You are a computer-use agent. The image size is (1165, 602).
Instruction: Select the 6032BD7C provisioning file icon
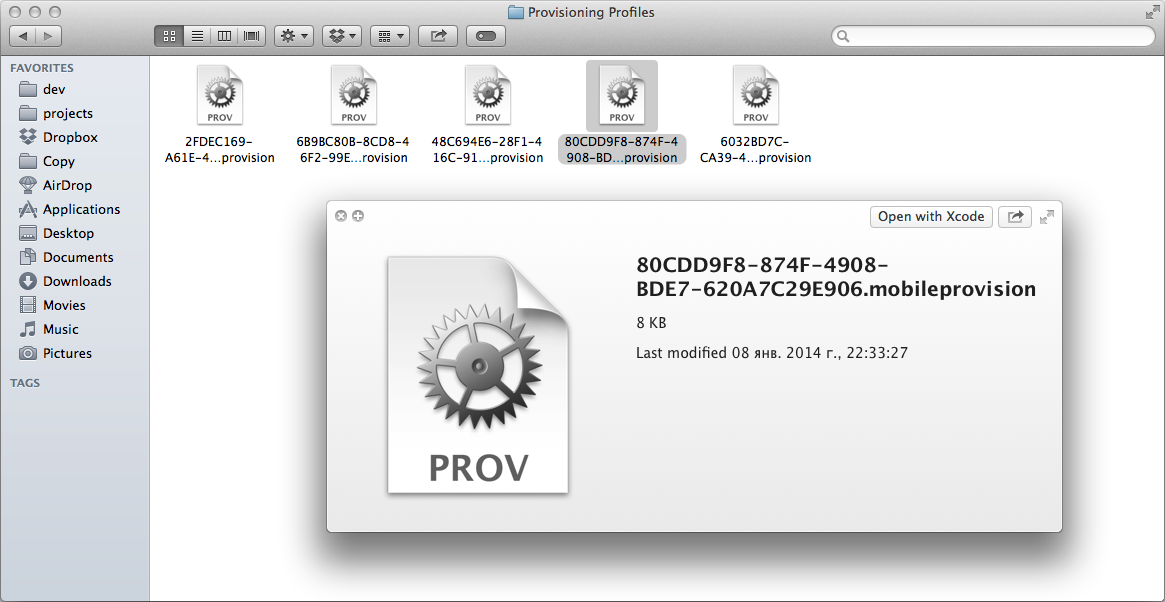[756, 94]
